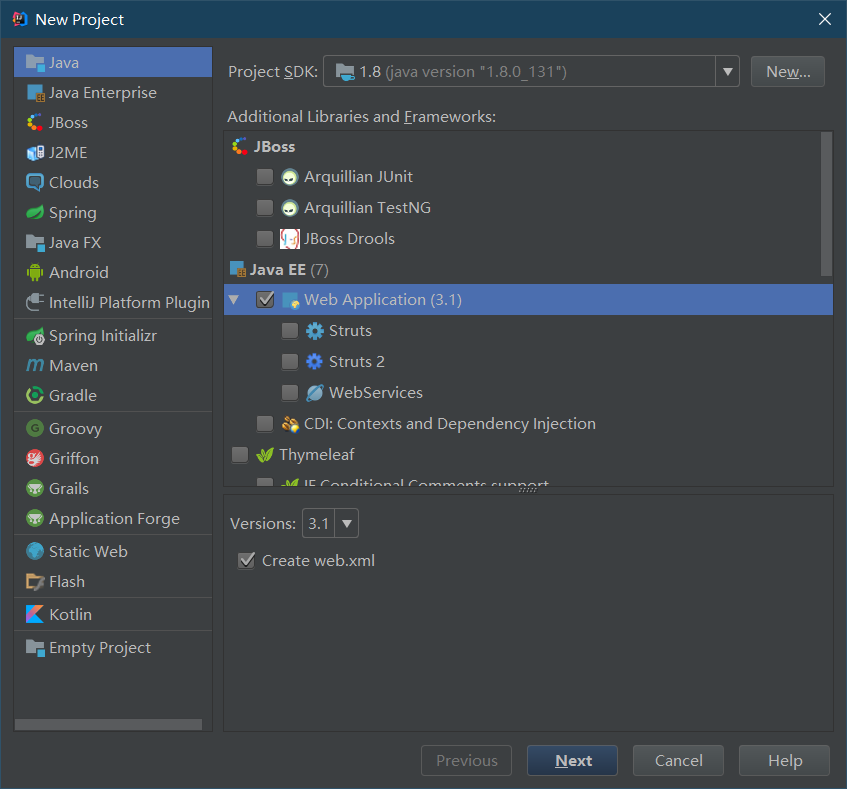Image resolution: width=847 pixels, height=789 pixels.
Task: Click the frameworks list vertical scrollbar
Action: pyautogui.click(x=826, y=204)
